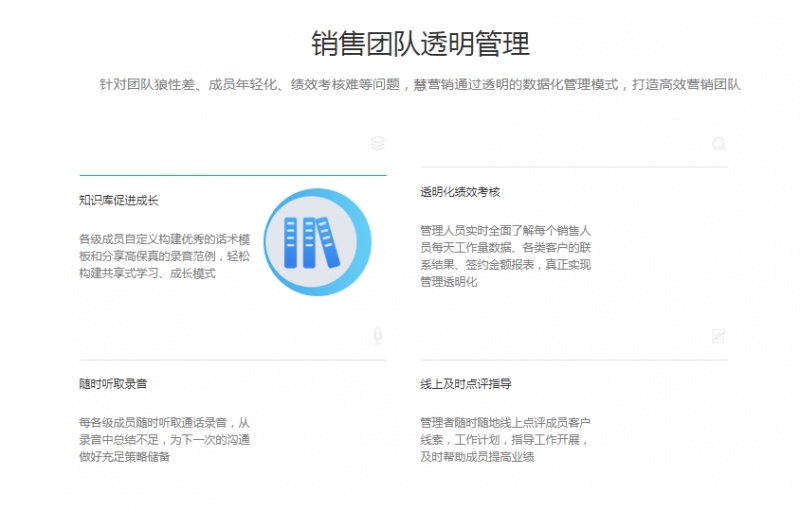This screenshot has height=511, width=800.
Task: Click the description starting 各级成员自定义构建
Action: [164, 256]
